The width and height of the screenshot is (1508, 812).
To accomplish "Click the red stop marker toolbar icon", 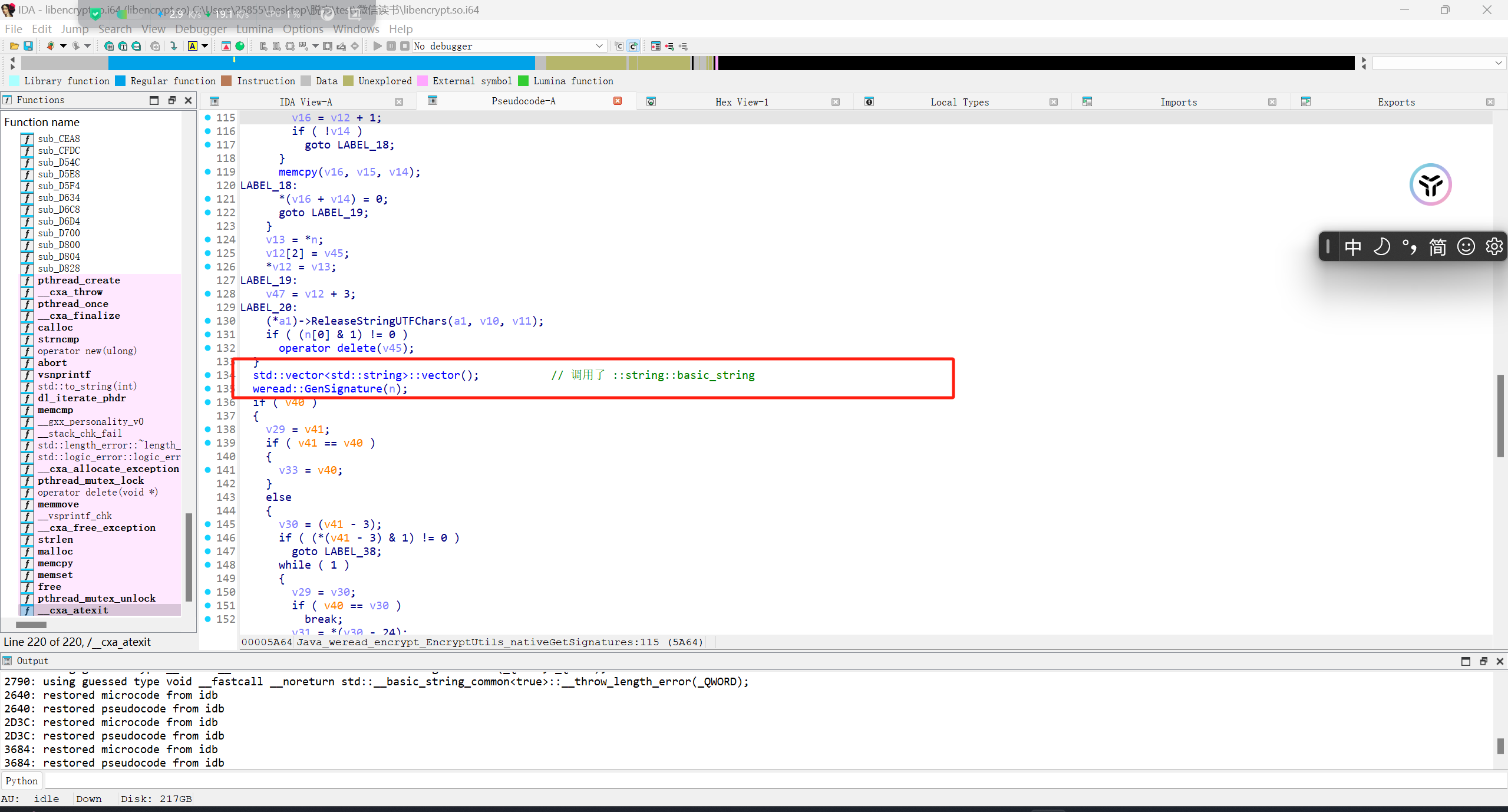I will coord(226,46).
